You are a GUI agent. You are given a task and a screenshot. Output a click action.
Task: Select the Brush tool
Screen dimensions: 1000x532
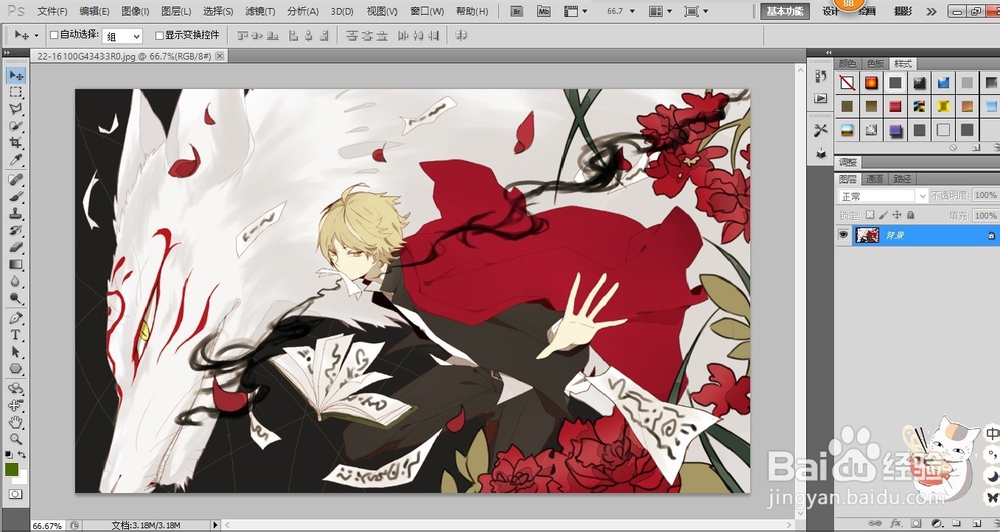click(x=16, y=196)
